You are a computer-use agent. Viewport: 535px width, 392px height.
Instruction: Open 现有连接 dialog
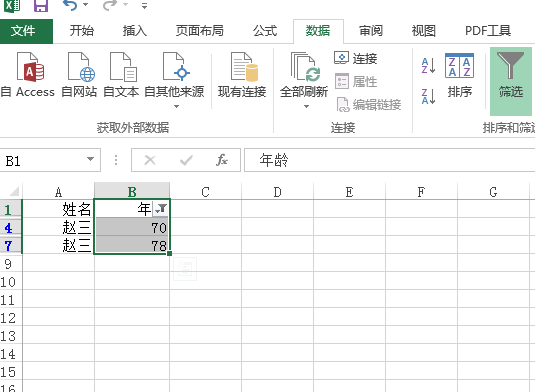pos(242,75)
